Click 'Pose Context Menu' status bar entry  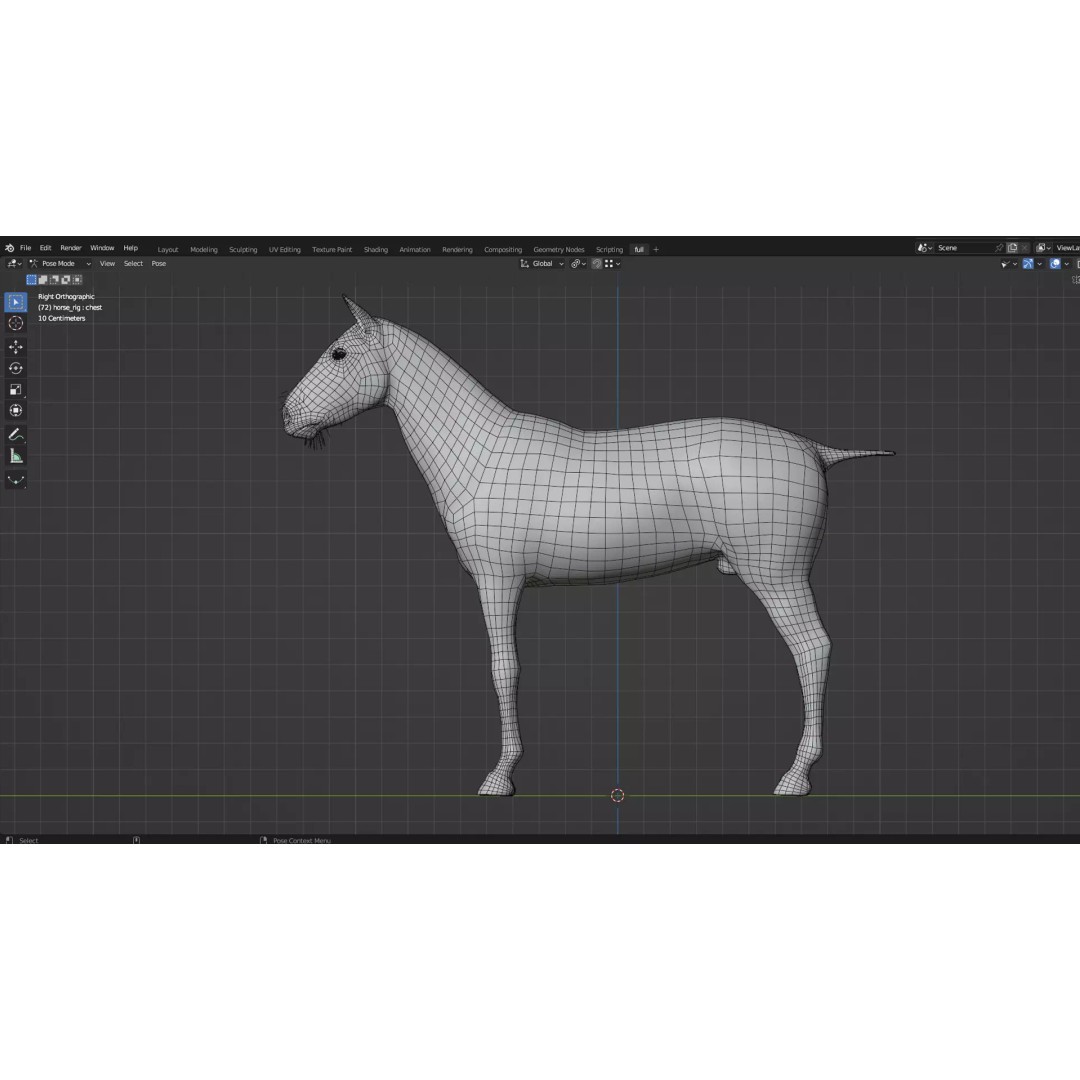(x=302, y=840)
